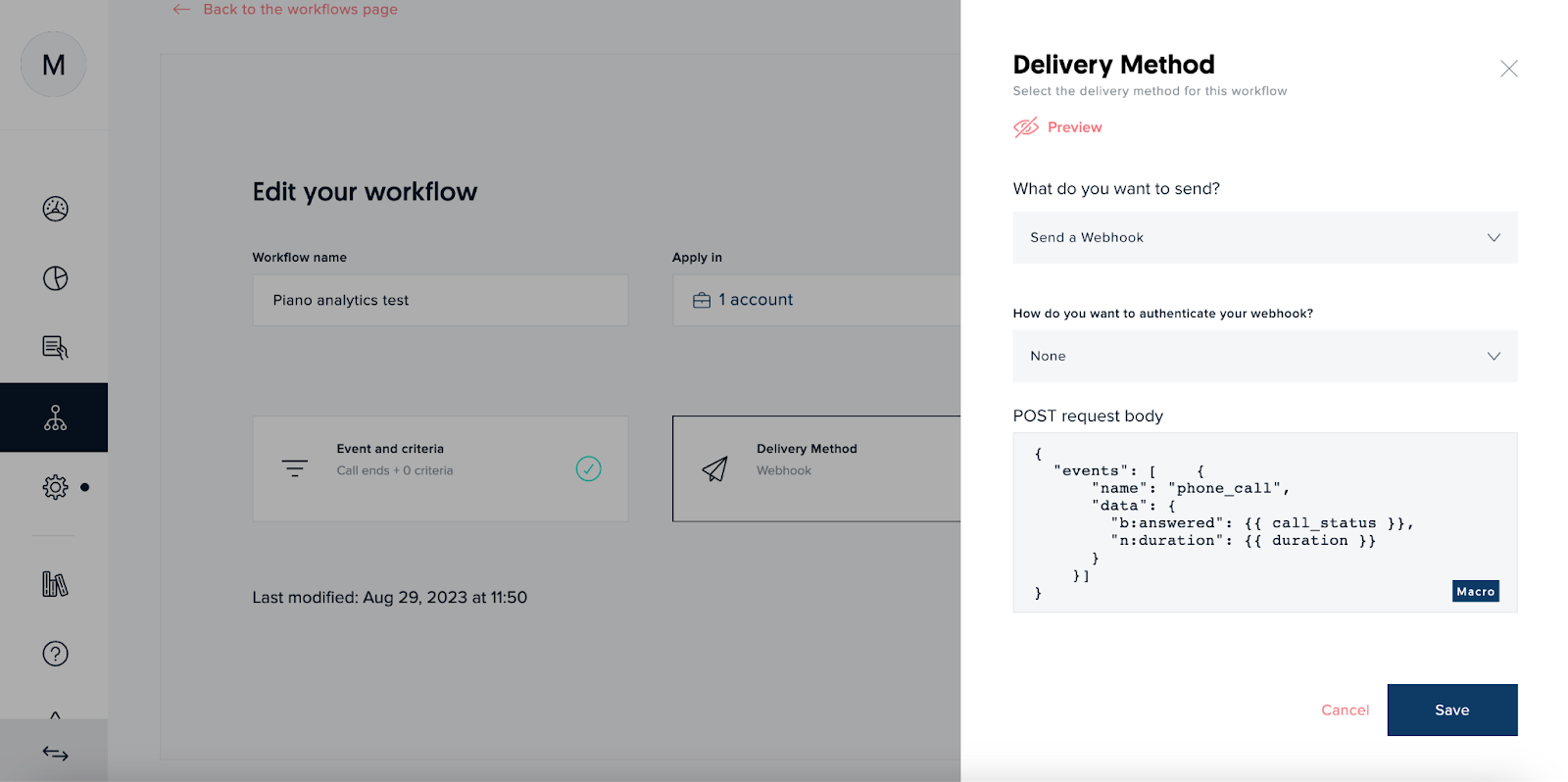Expand the sidebar caret above the switch icon
1568x782 pixels.
[55, 715]
